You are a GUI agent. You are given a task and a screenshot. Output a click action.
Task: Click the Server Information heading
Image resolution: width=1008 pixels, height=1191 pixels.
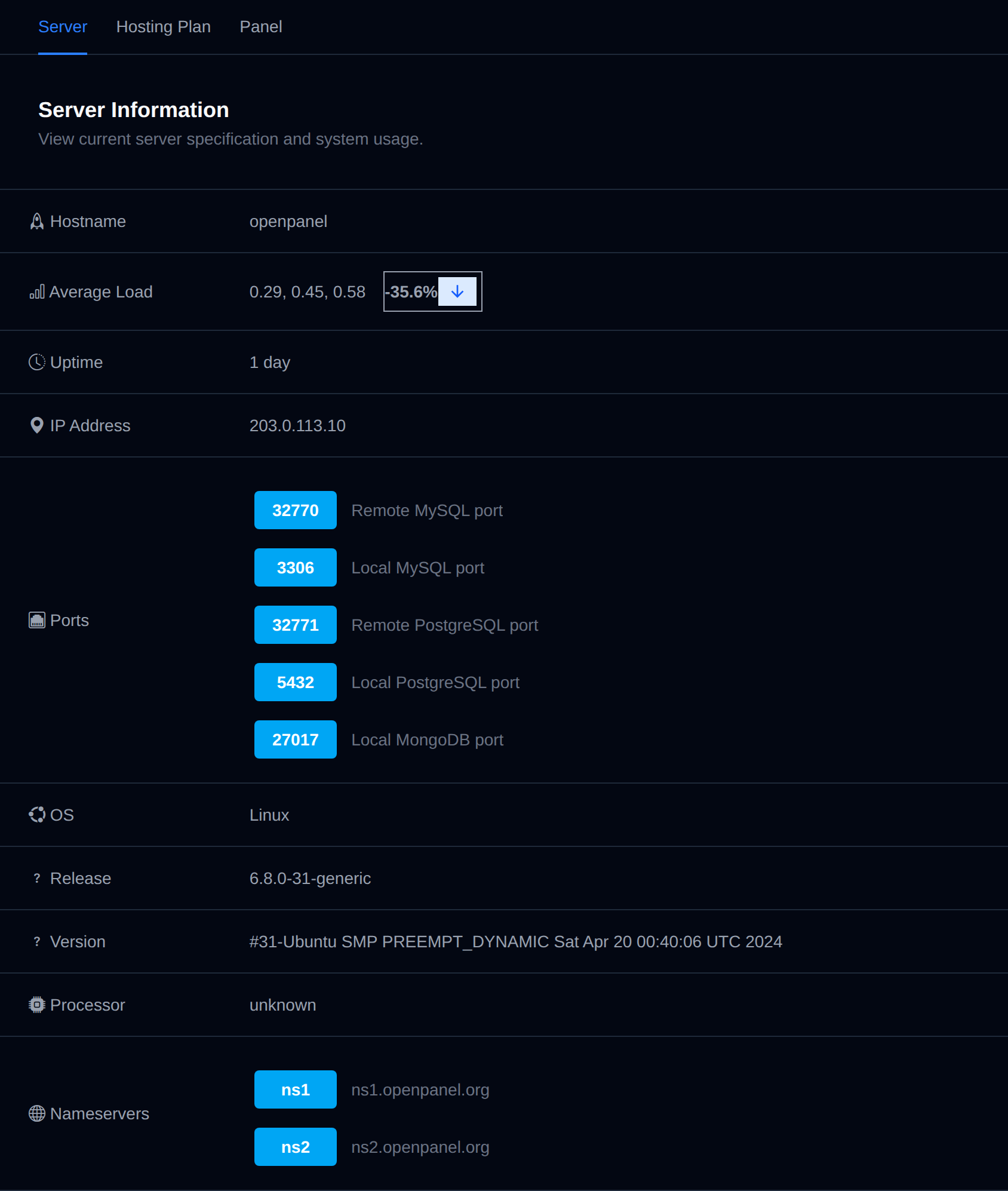point(134,110)
